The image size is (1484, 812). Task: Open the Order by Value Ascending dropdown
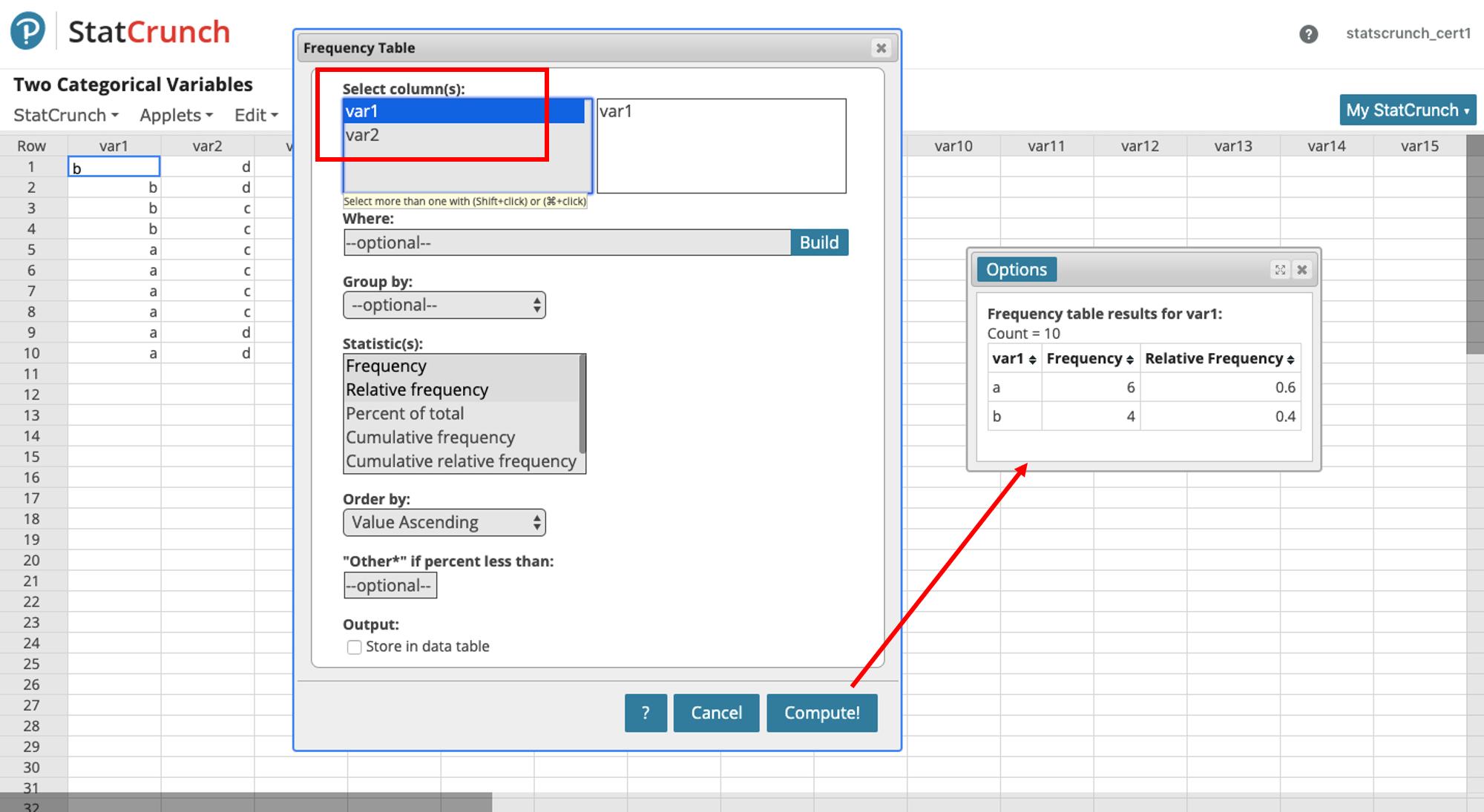point(444,522)
